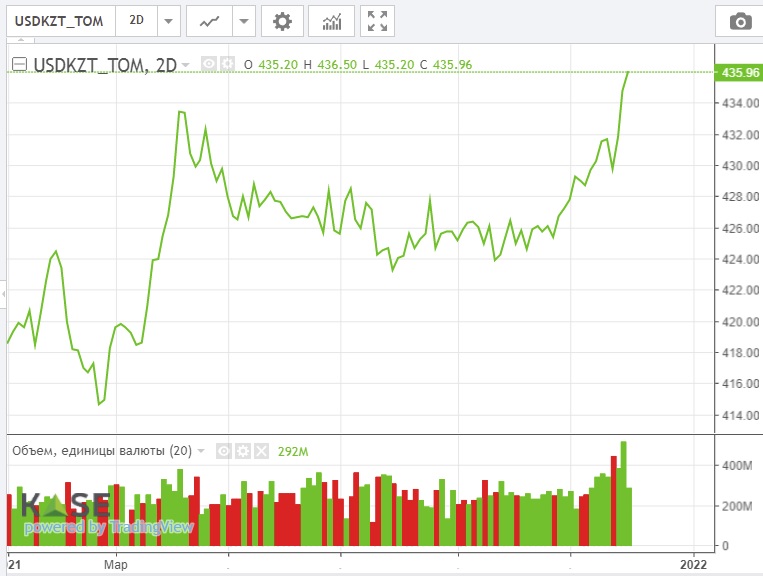Click the open value O 435.20 in legend
This screenshot has height=576, width=763.
(x=270, y=64)
